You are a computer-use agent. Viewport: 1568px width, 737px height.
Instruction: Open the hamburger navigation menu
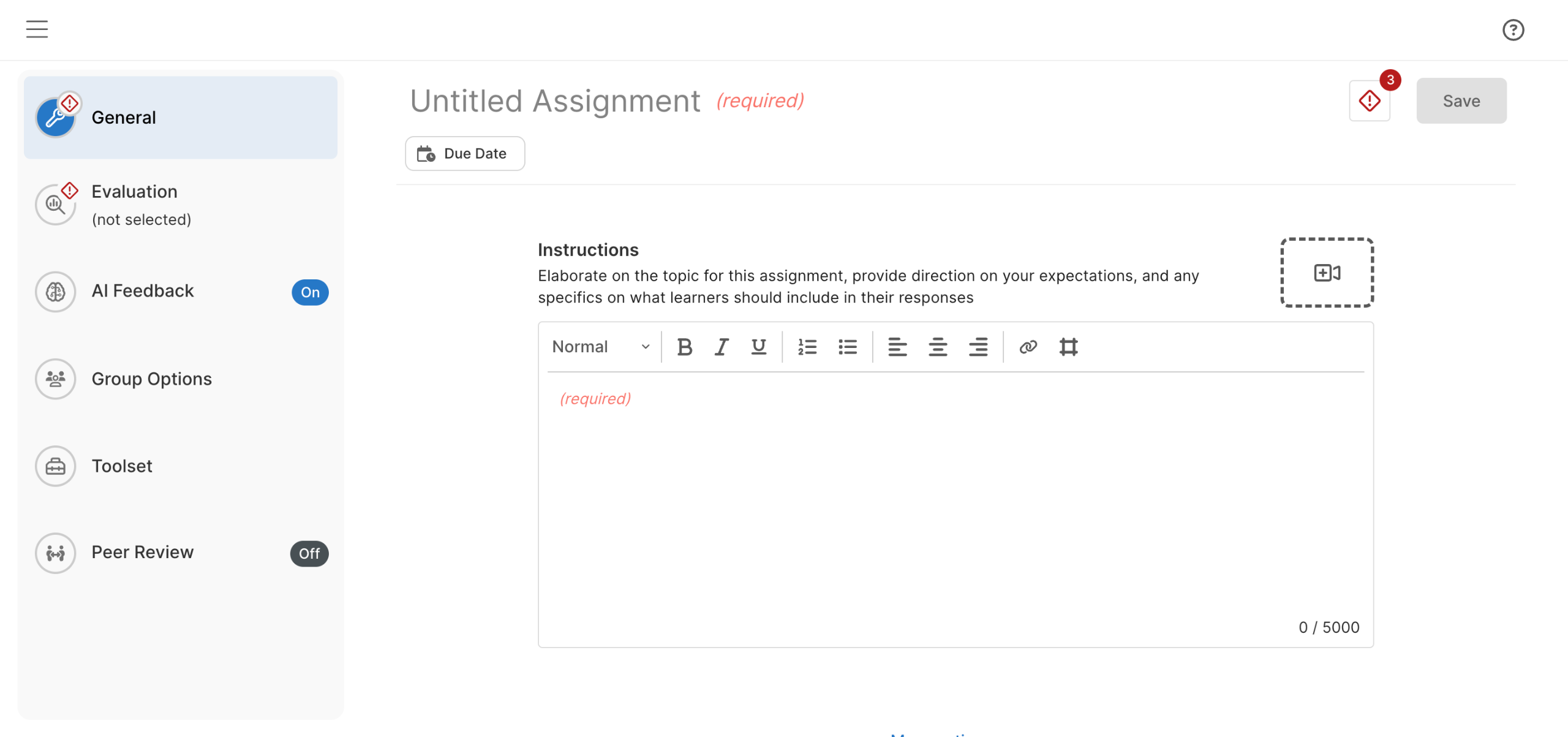coord(37,29)
